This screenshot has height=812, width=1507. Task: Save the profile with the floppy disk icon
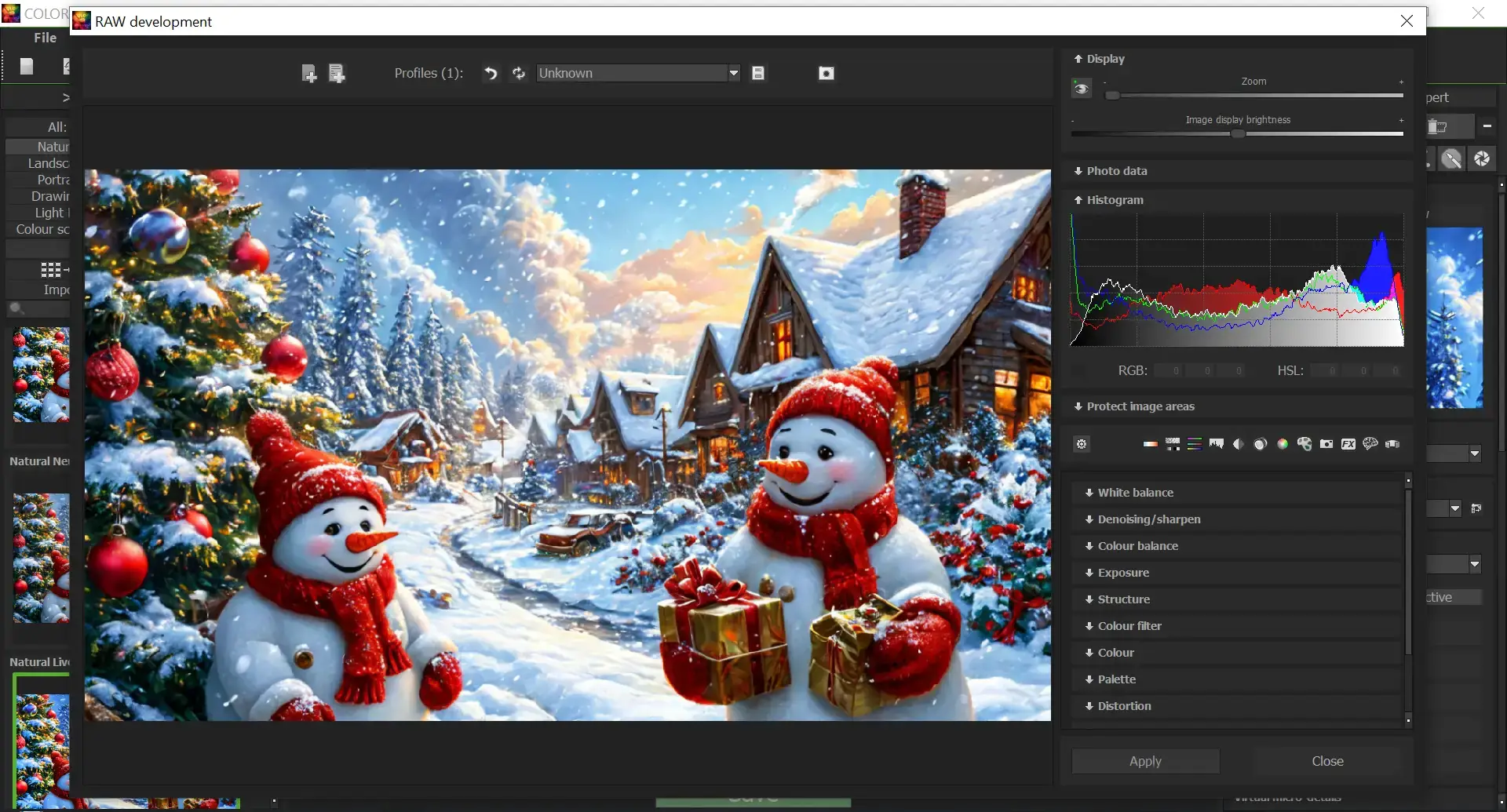pyautogui.click(x=758, y=73)
